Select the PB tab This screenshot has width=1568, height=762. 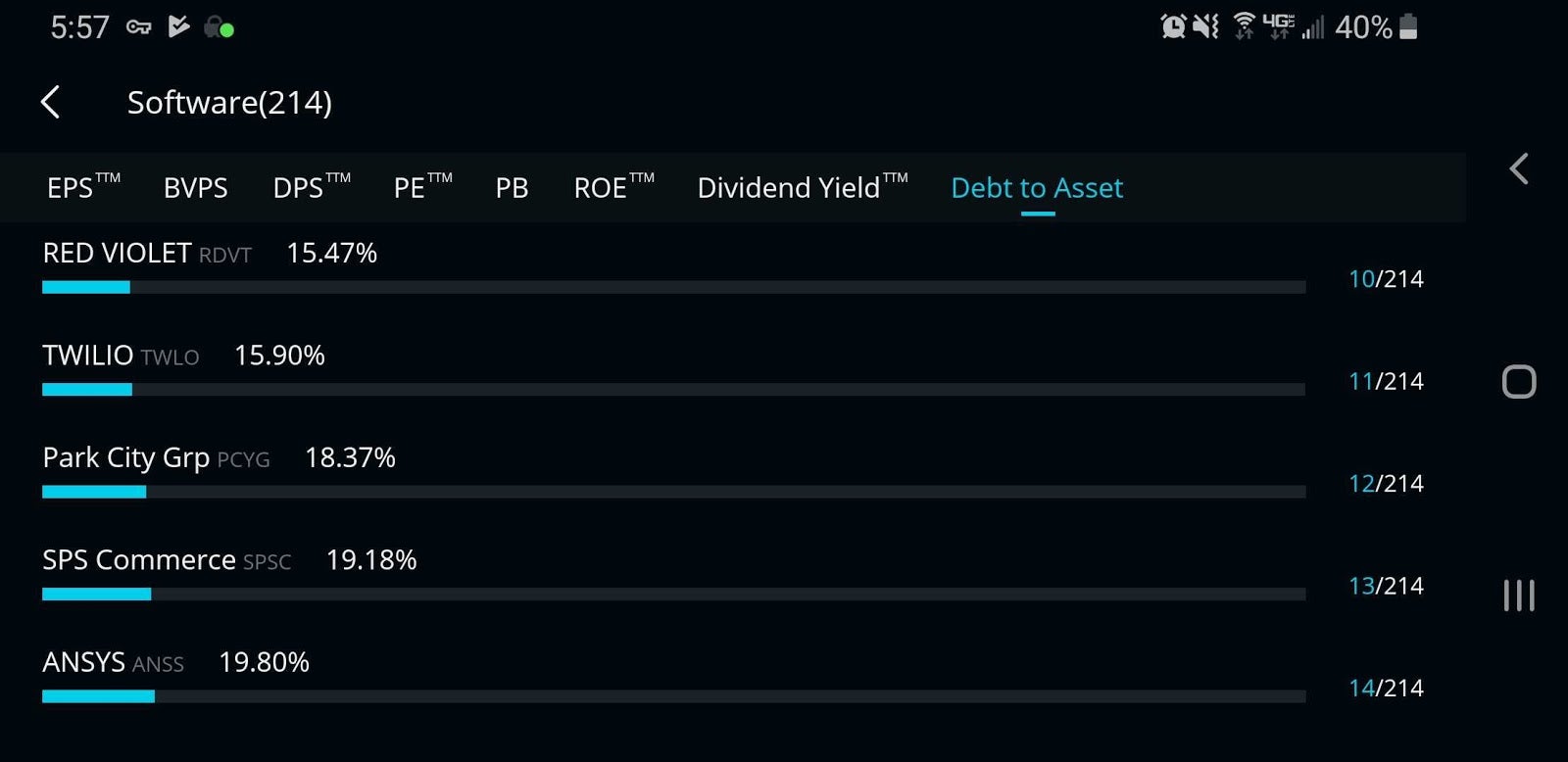512,187
